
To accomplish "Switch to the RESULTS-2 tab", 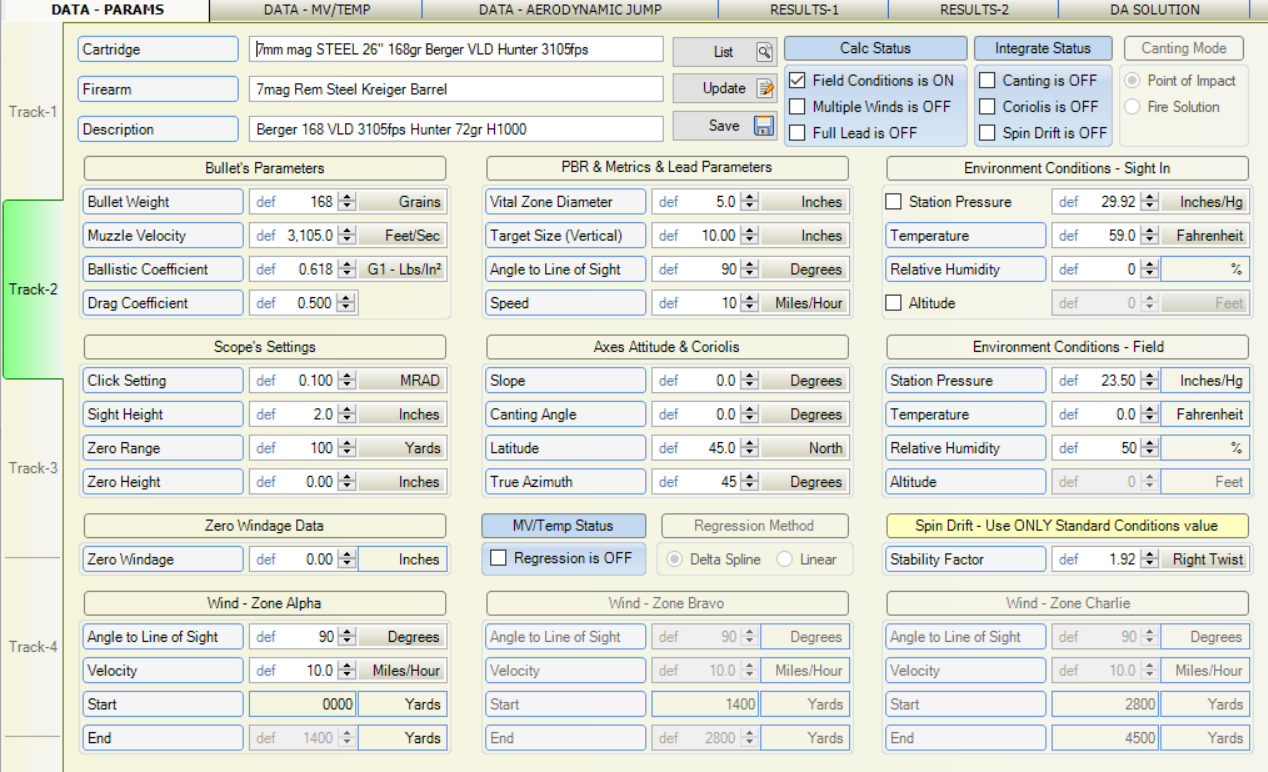I will 974,10.
